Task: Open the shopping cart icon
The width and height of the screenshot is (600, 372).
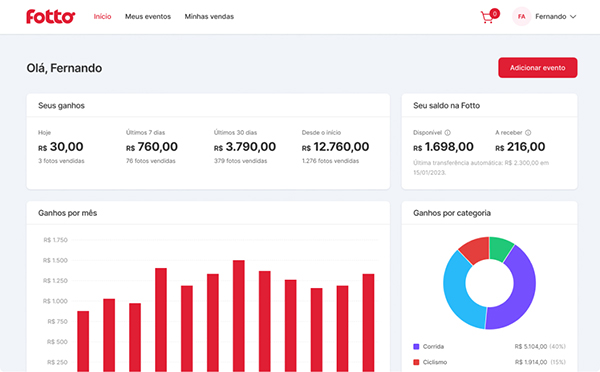Action: pos(487,17)
